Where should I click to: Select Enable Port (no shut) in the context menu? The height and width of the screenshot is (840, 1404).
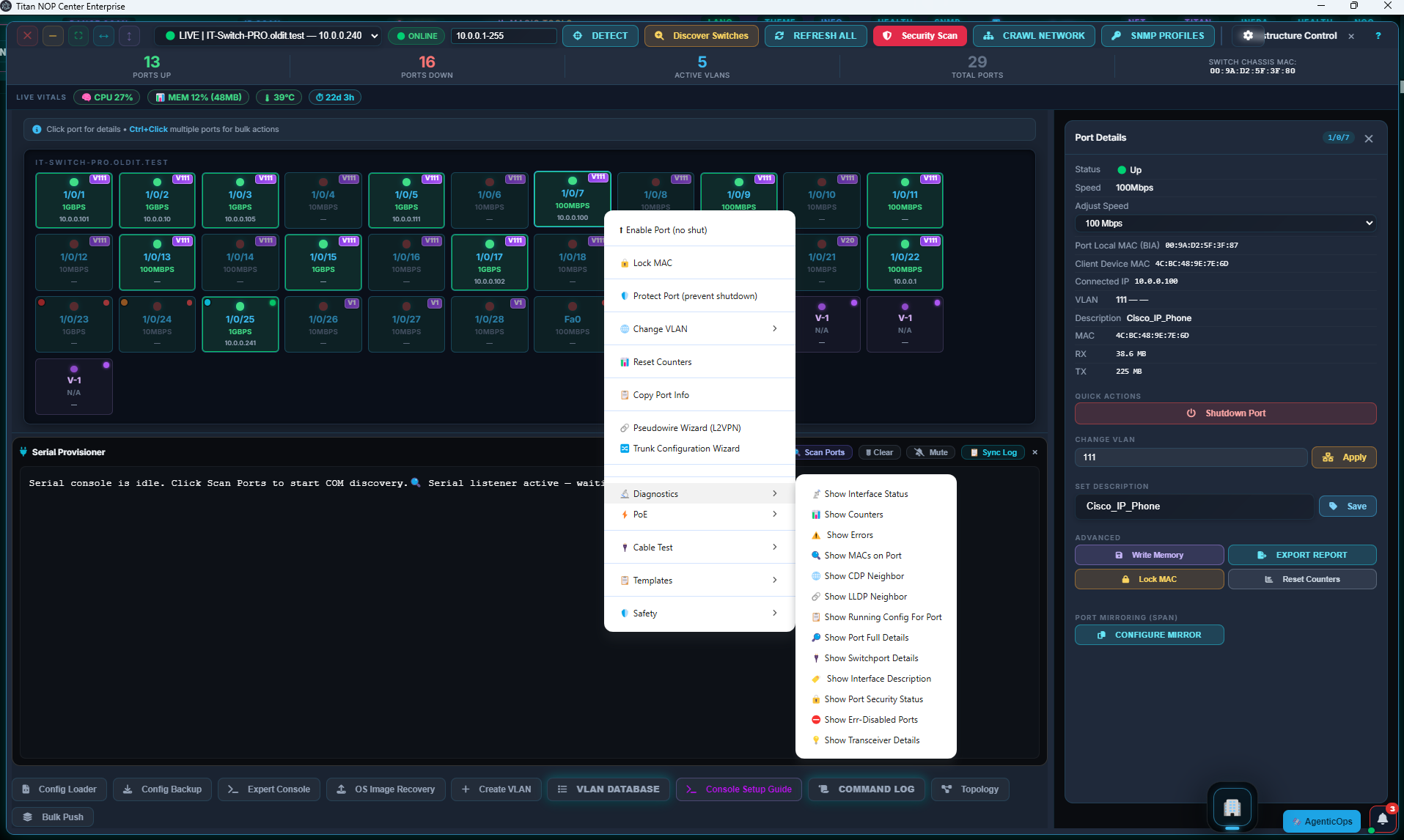click(x=699, y=230)
